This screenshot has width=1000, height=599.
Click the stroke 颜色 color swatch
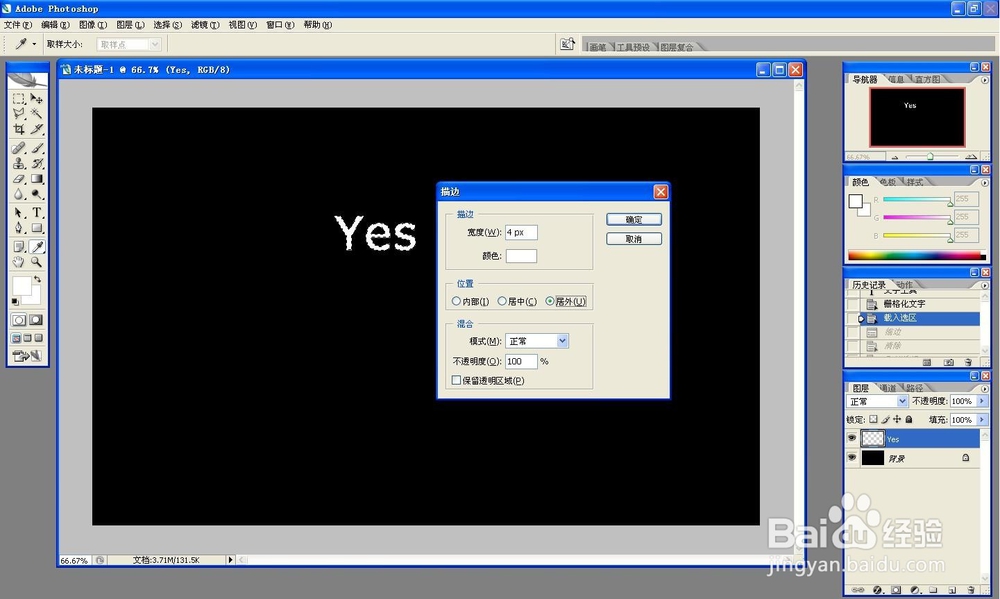[x=523, y=254]
